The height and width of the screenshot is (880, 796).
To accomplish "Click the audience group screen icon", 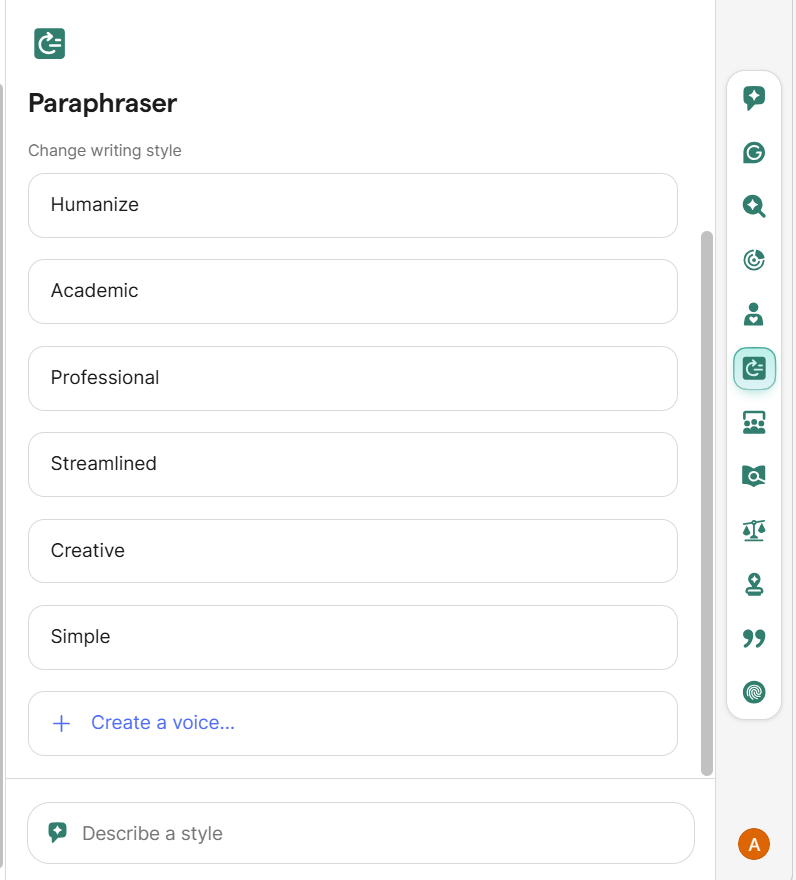I will click(x=754, y=423).
